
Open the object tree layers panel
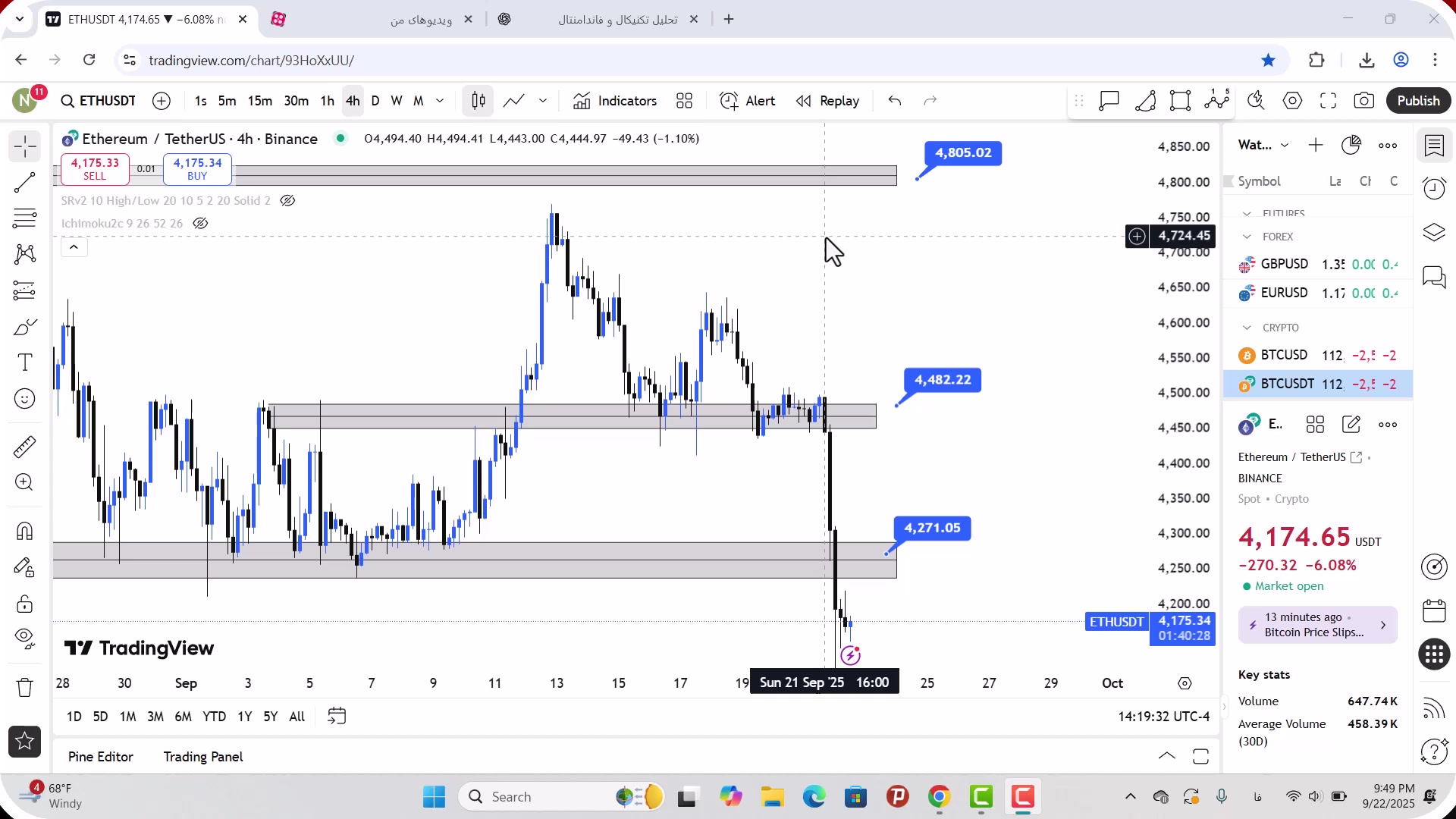[1435, 232]
